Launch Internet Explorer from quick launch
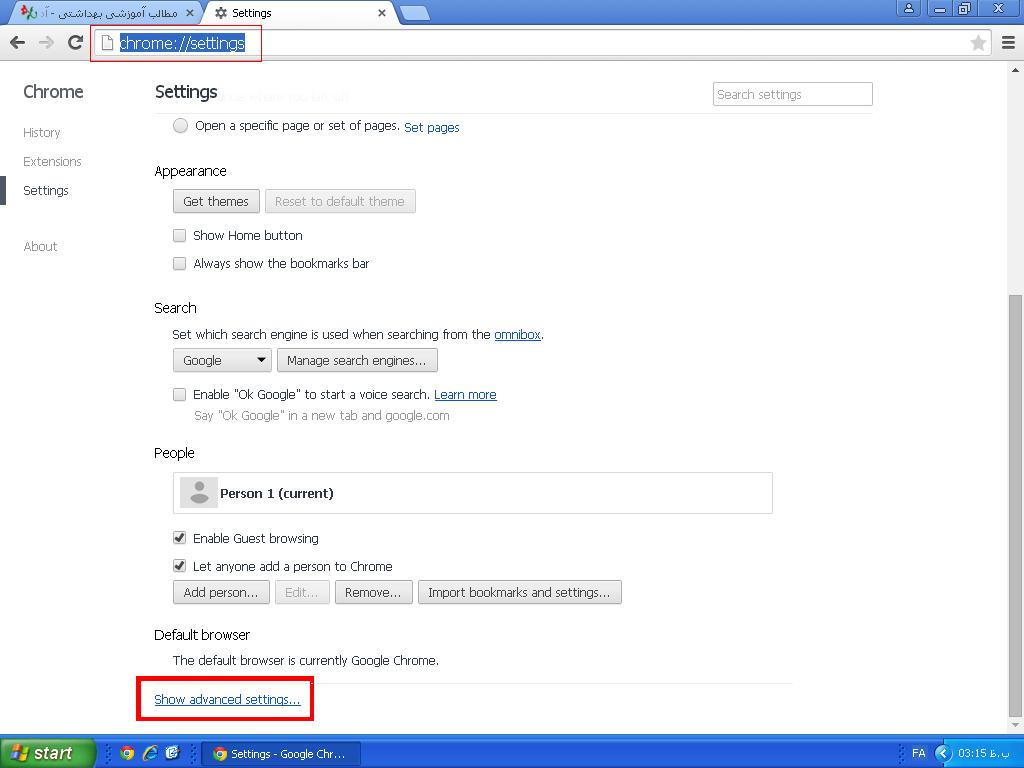Viewport: 1024px width, 768px height. coord(150,753)
